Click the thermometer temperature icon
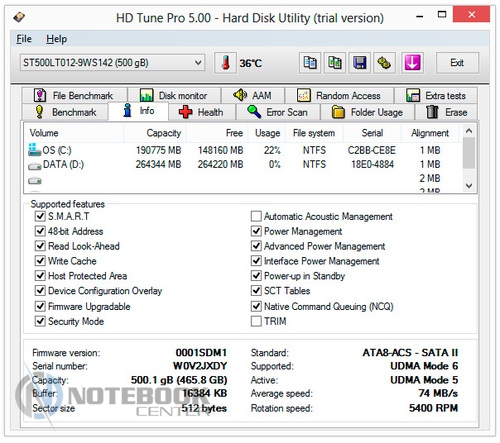 pyautogui.click(x=225, y=63)
